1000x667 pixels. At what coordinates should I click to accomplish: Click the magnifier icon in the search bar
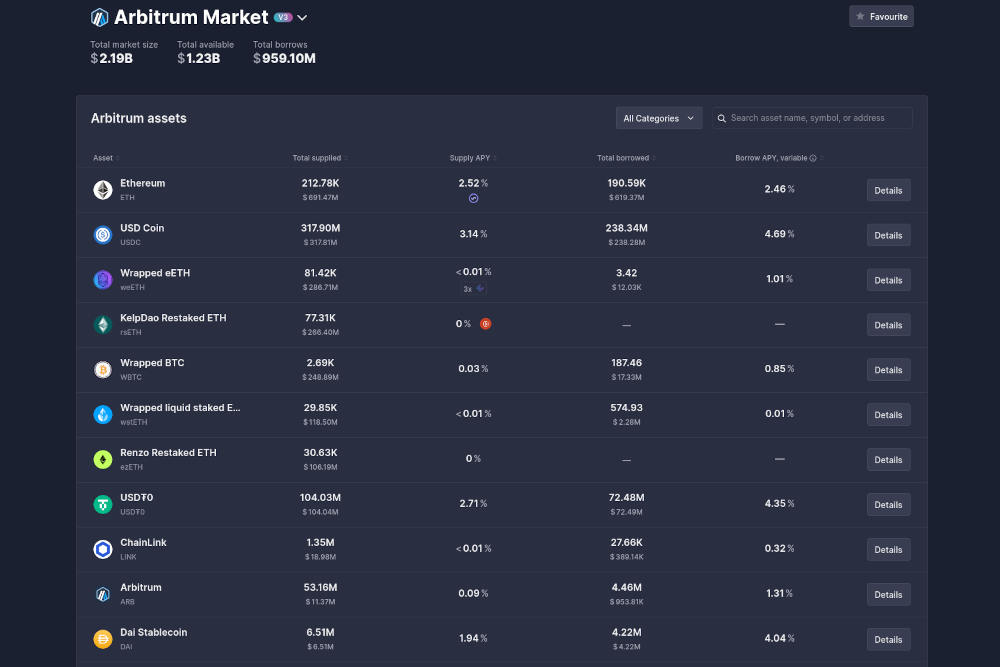[722, 117]
